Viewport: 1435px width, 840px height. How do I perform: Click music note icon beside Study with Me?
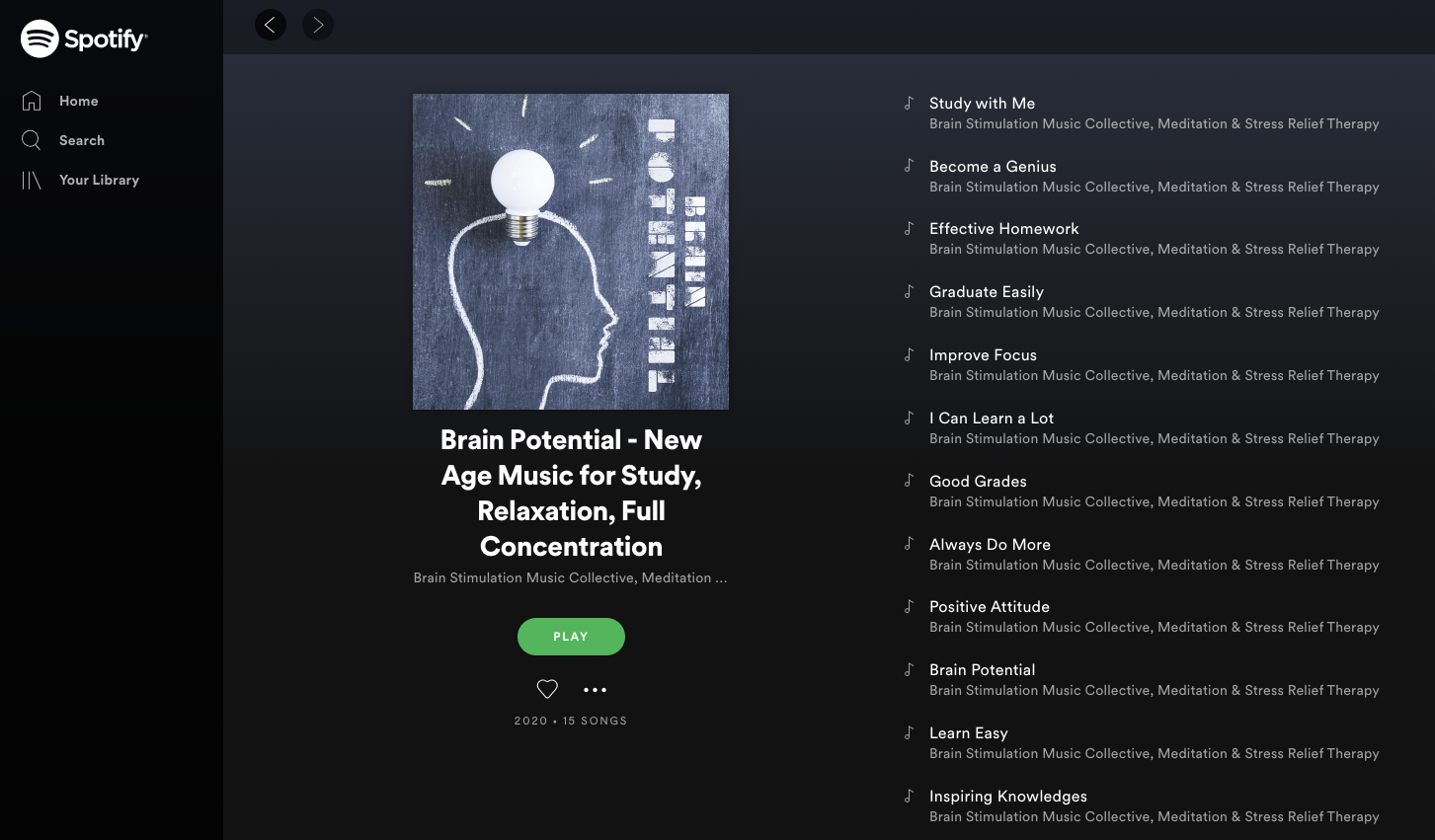[x=910, y=103]
